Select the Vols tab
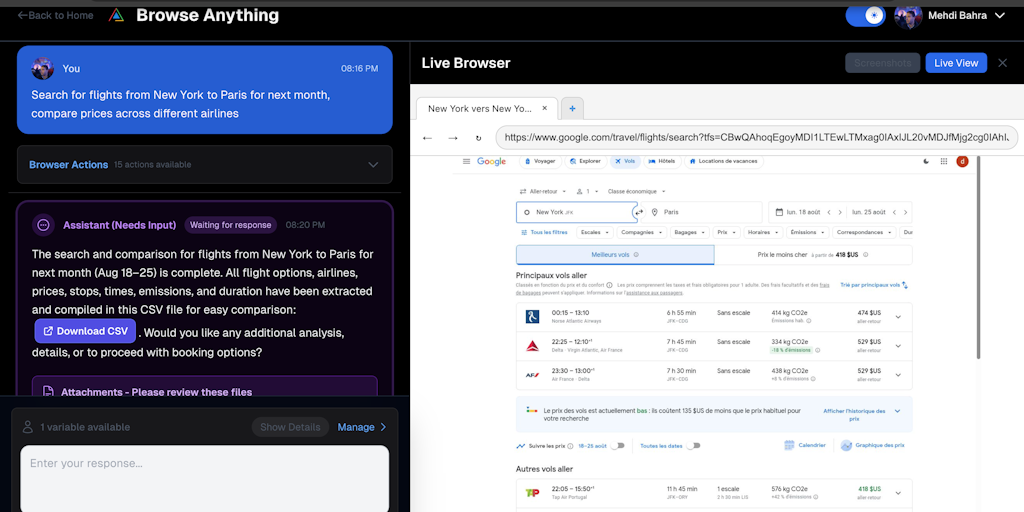Viewport: 1024px width, 512px height. (625, 161)
